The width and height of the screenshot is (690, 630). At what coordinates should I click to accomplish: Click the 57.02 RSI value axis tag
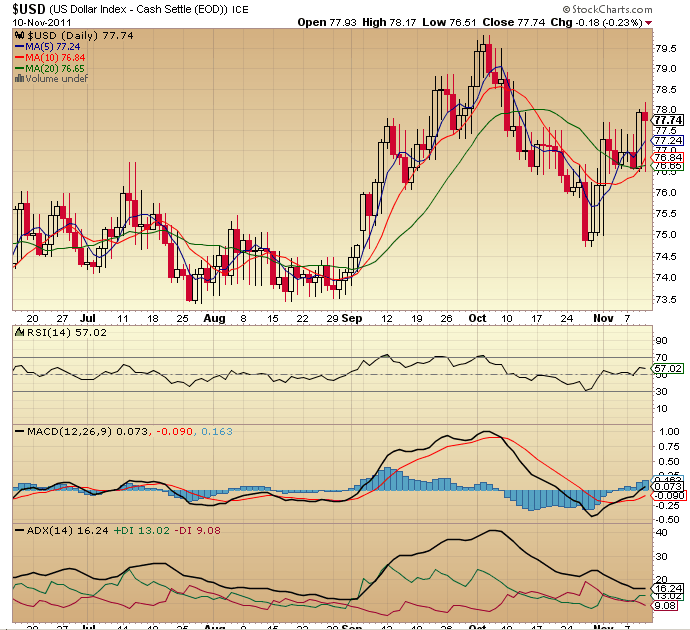tap(667, 369)
